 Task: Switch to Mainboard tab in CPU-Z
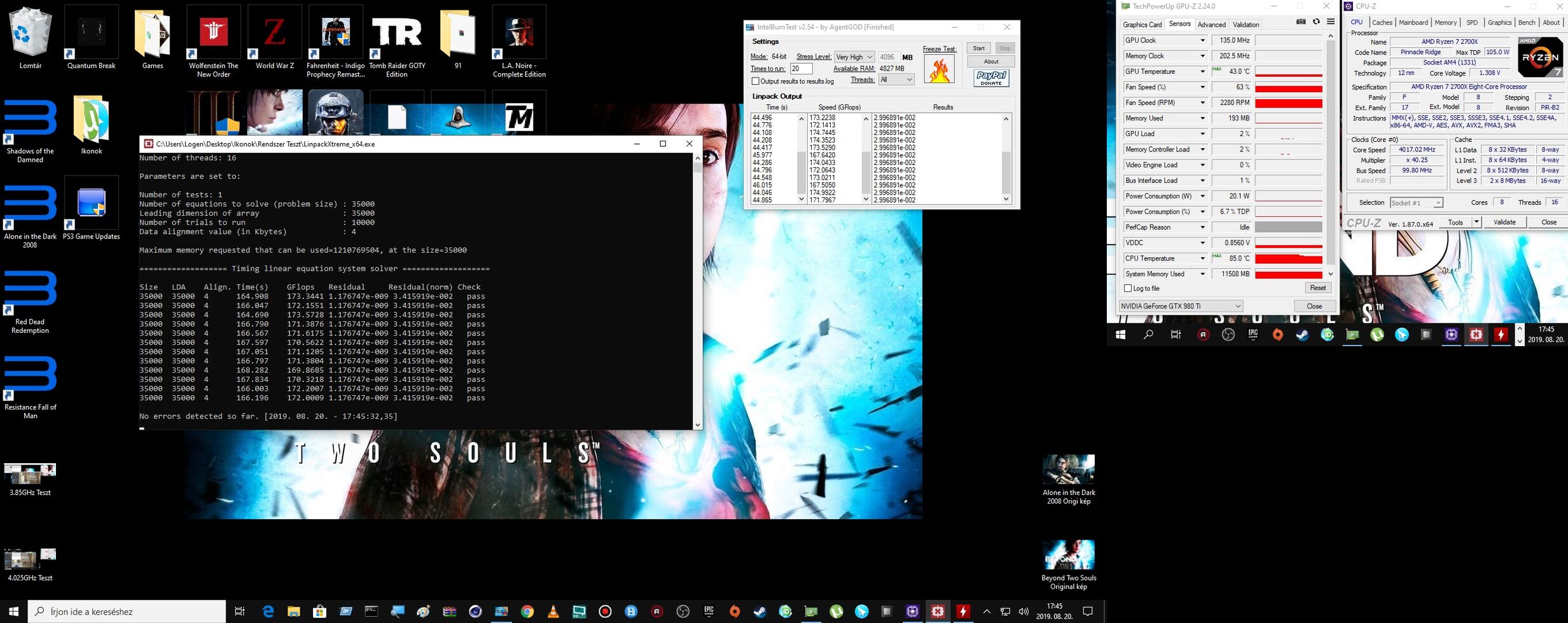(1413, 22)
